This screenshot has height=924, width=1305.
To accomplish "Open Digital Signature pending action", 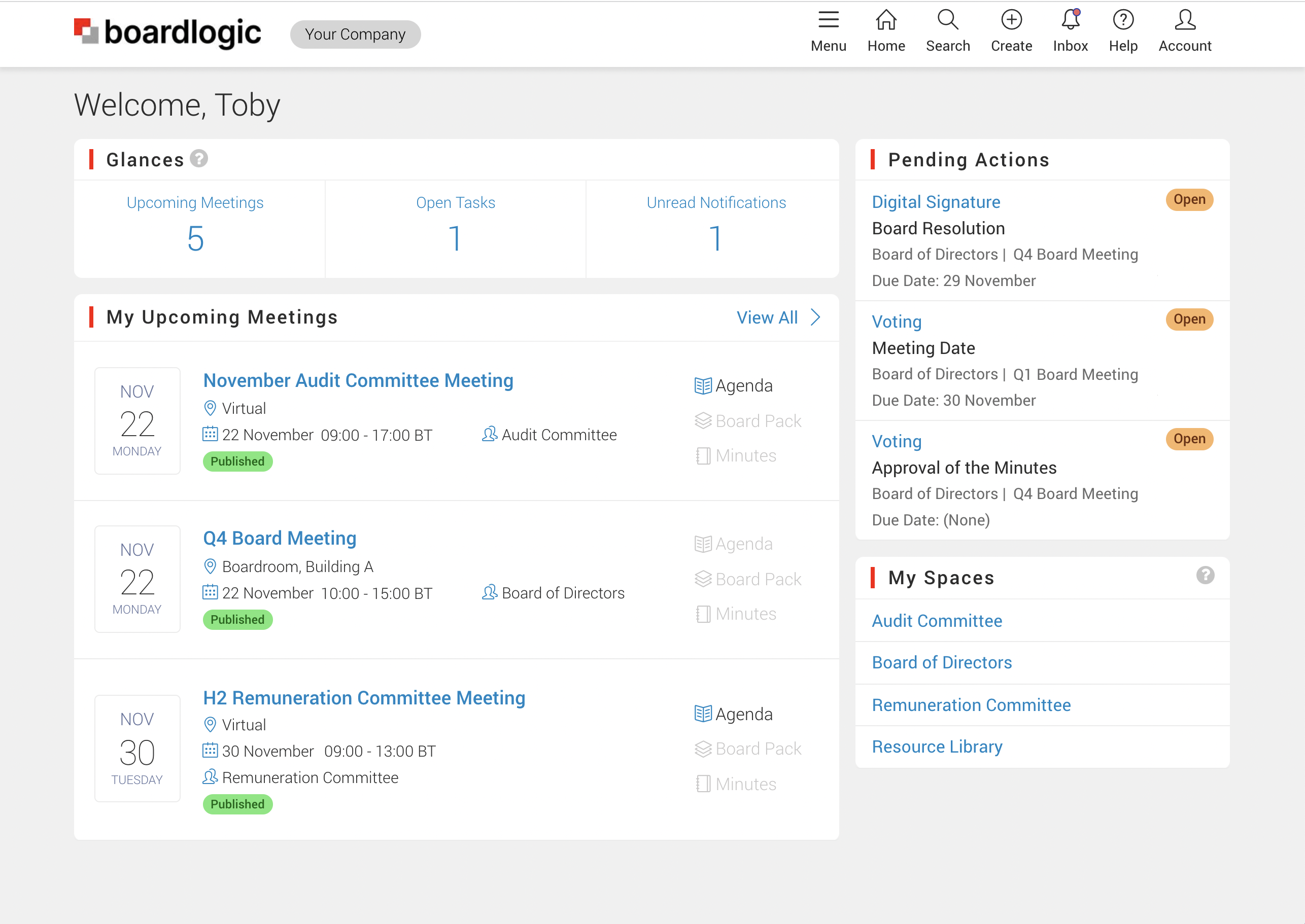I will (936, 202).
